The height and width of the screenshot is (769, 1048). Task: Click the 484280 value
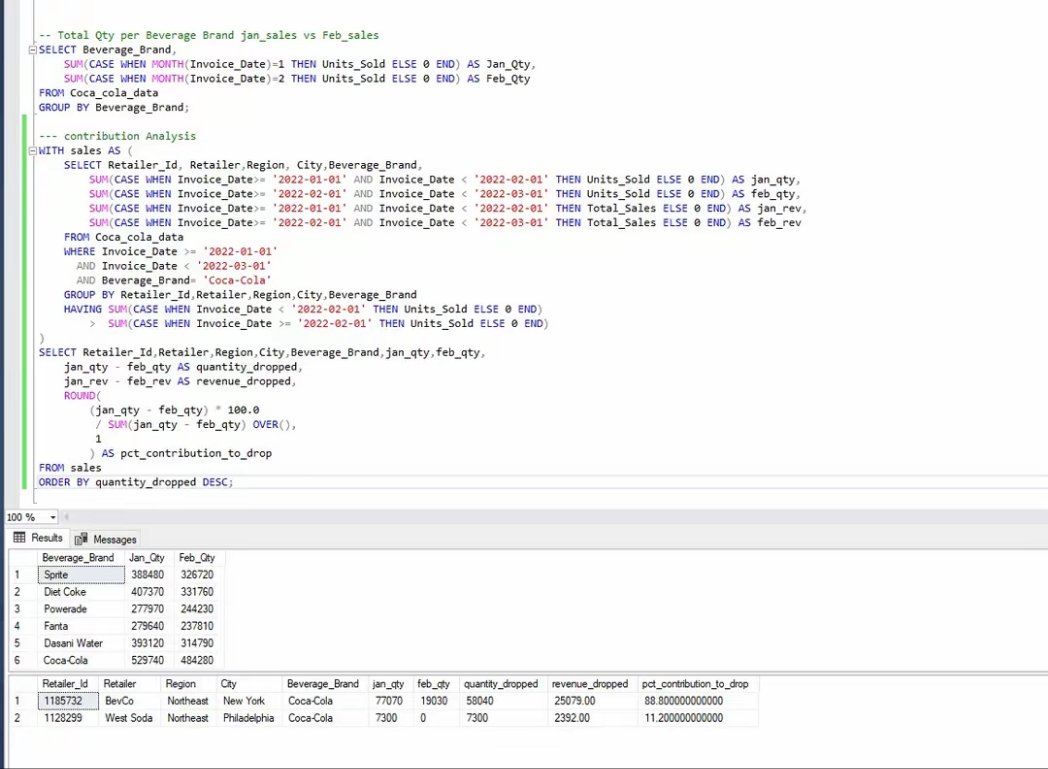click(197, 660)
